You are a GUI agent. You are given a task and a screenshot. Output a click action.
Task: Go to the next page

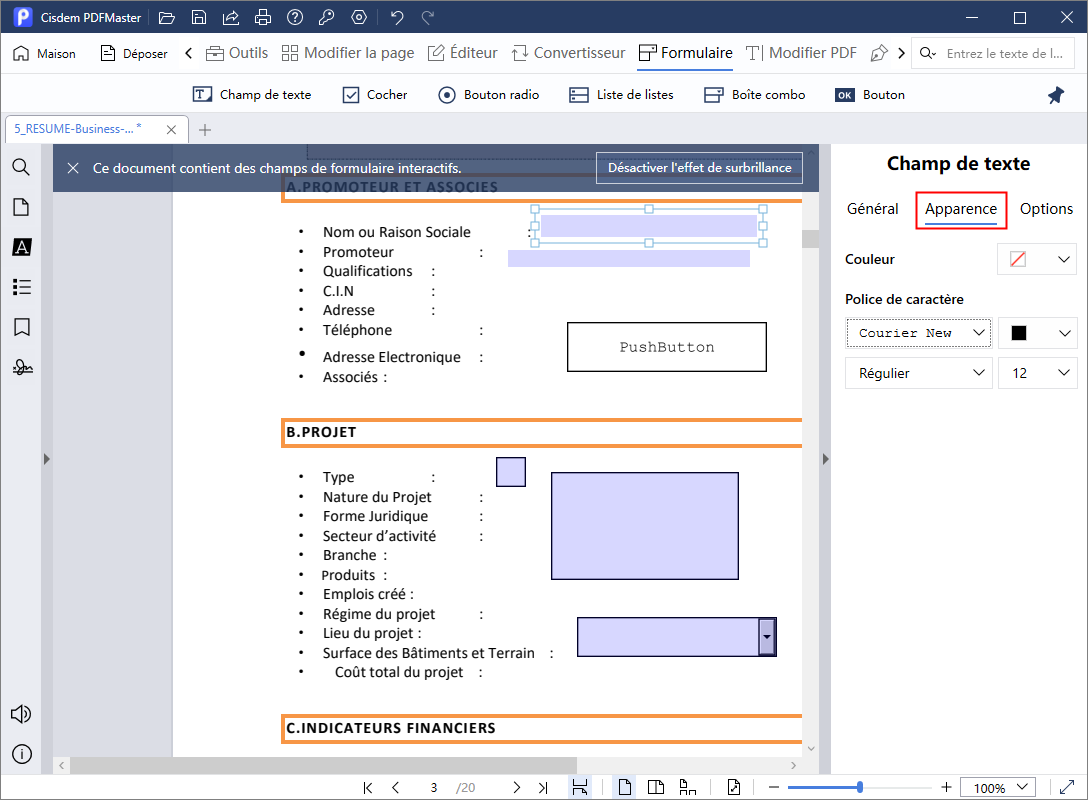(516, 788)
